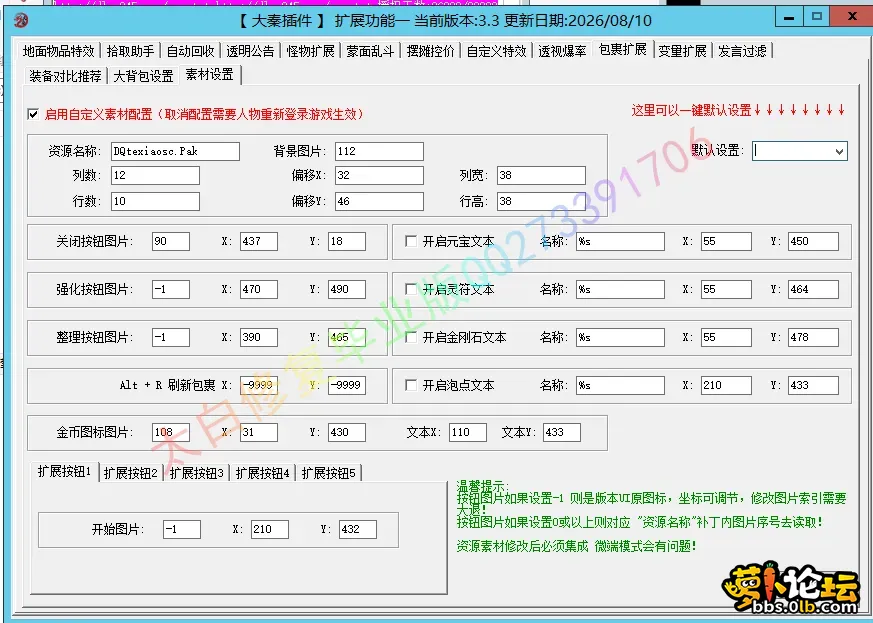Click 灵符文本 Y field 464
Viewport: 873px width, 623px height.
point(813,289)
